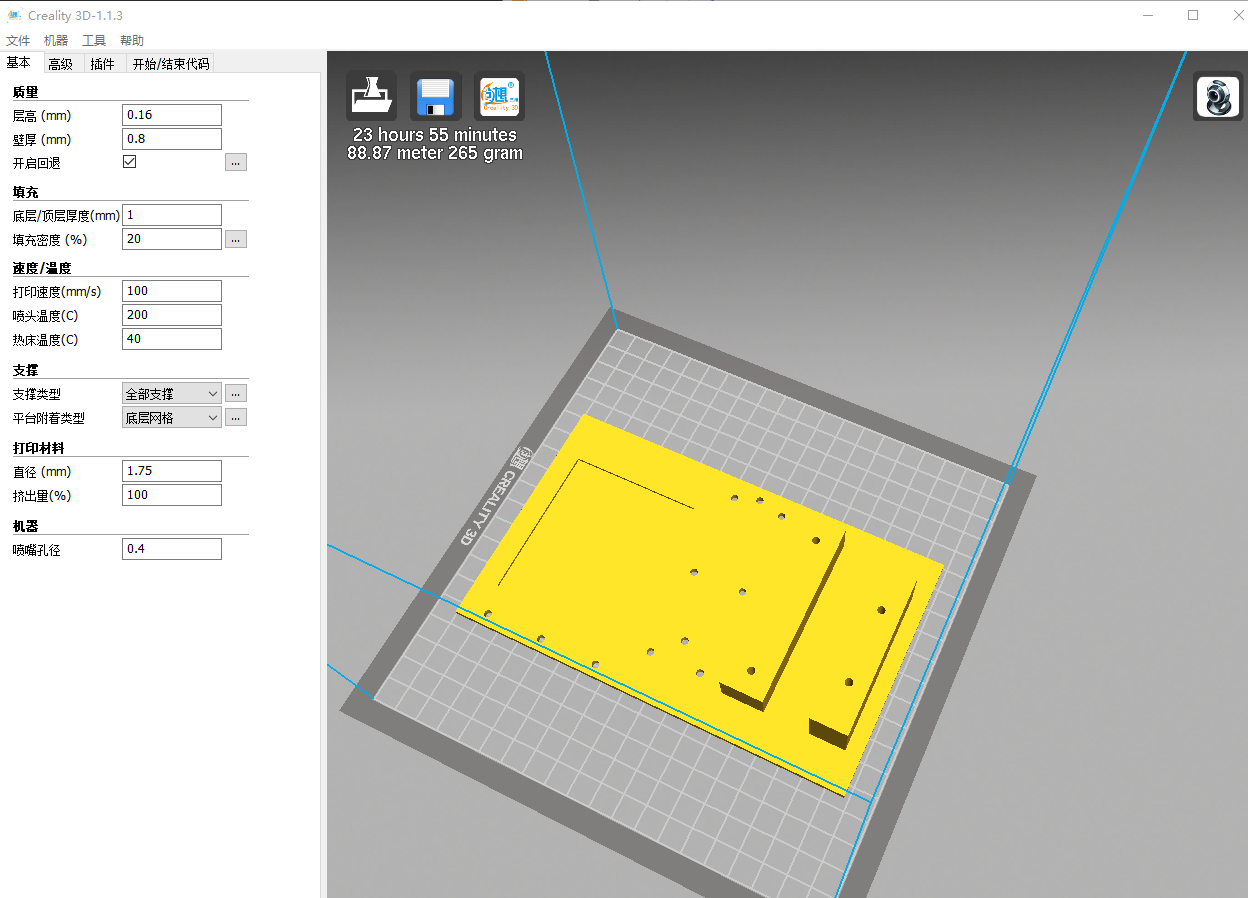Screen dimensions: 1248x898
Task: Click the 速度/温度 section heading
Action: point(42,268)
